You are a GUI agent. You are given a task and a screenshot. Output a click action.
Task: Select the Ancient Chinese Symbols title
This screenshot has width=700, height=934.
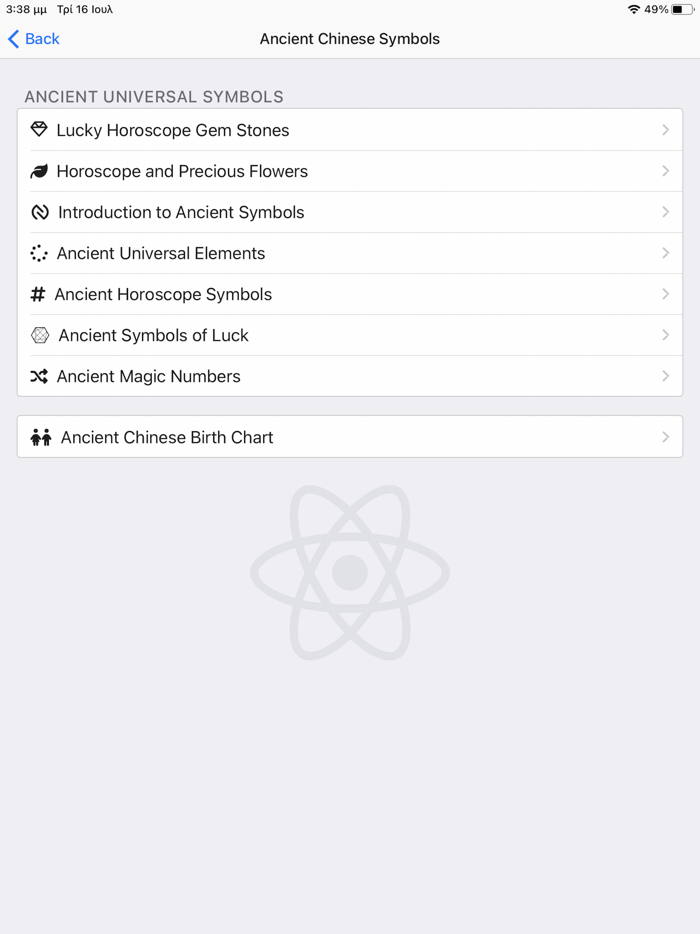click(x=349, y=38)
